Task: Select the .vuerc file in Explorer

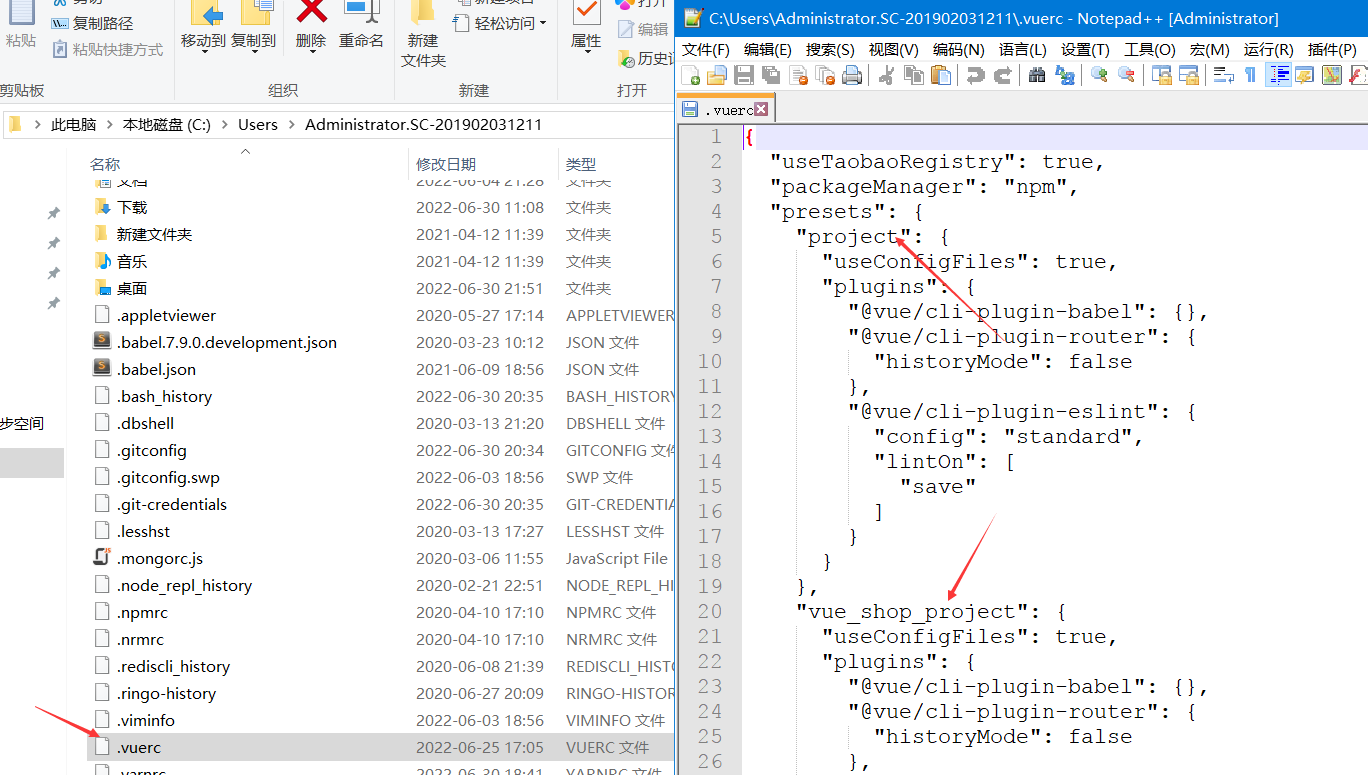Action: tap(380, 747)
